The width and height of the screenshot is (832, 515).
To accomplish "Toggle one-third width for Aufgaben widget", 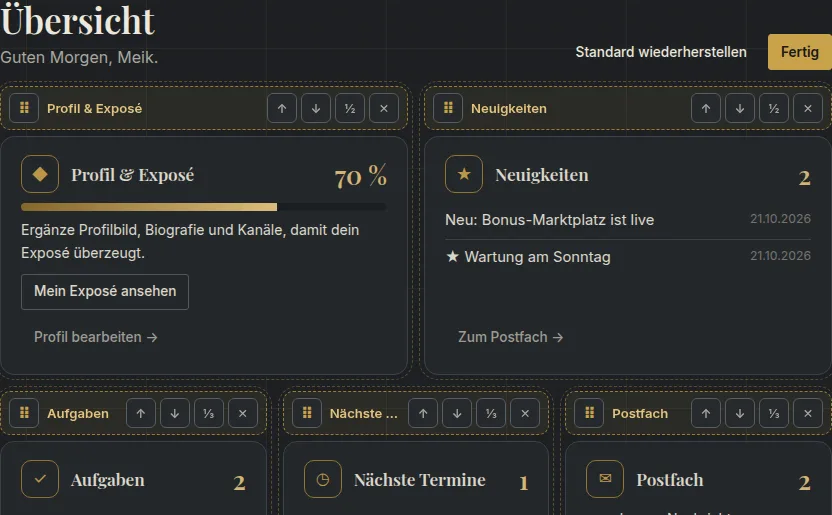I will pyautogui.click(x=209, y=413).
